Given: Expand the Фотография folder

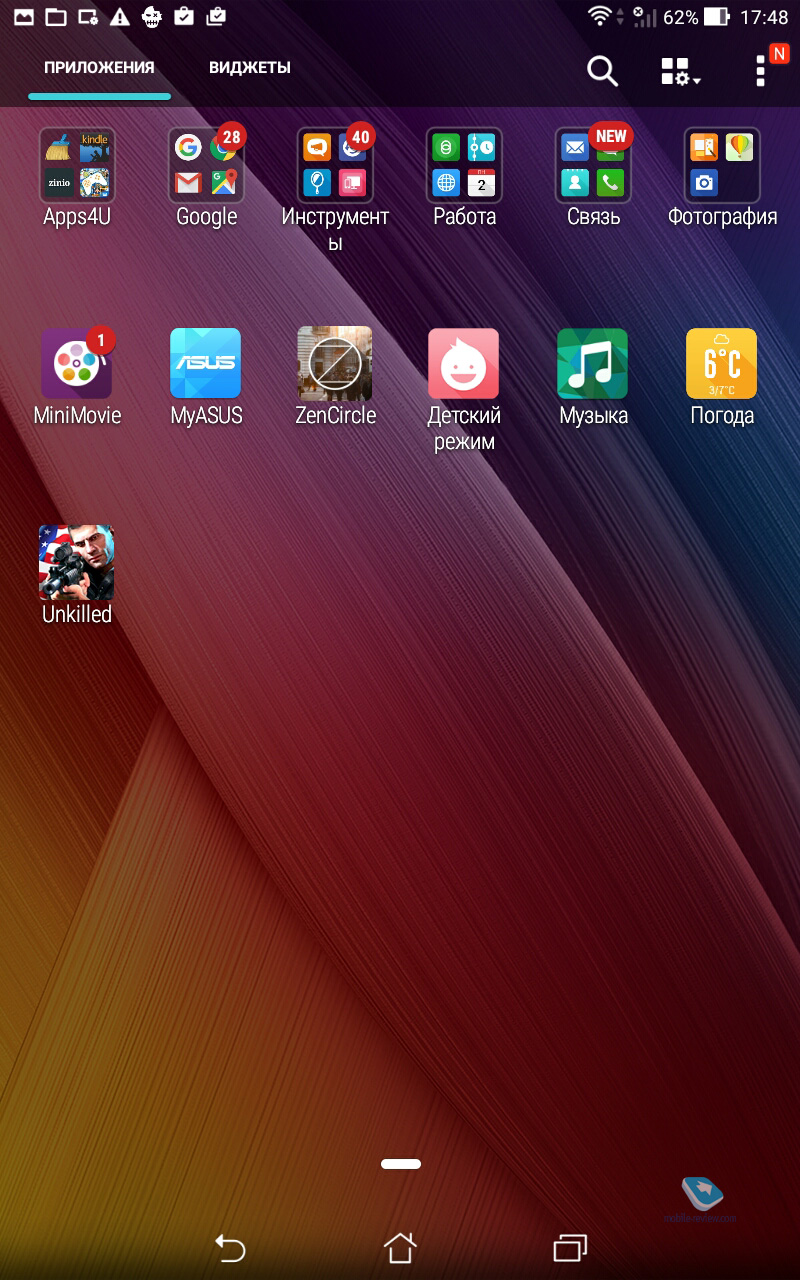Looking at the screenshot, I should 721,166.
